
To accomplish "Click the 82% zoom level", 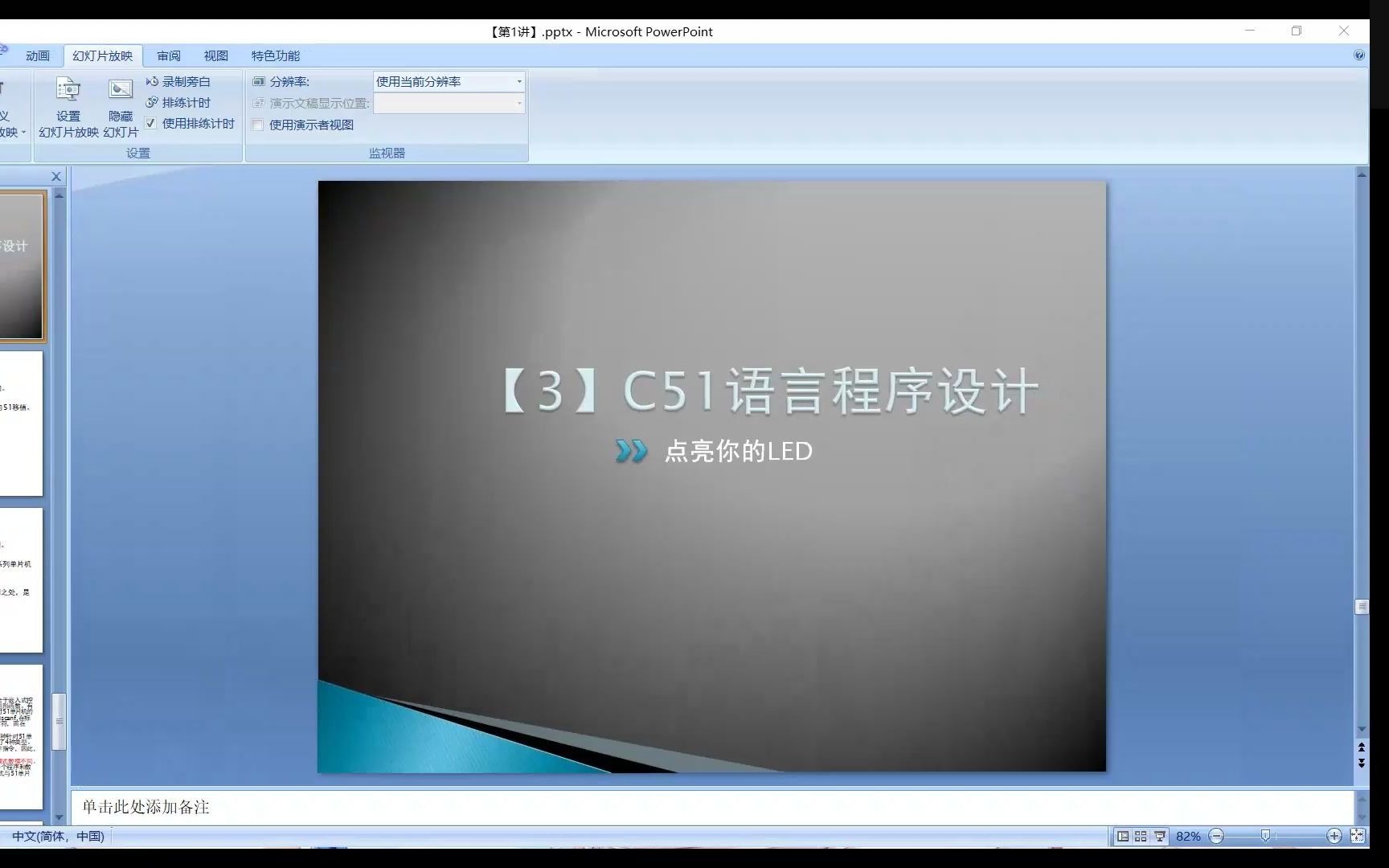I will click(x=1188, y=836).
